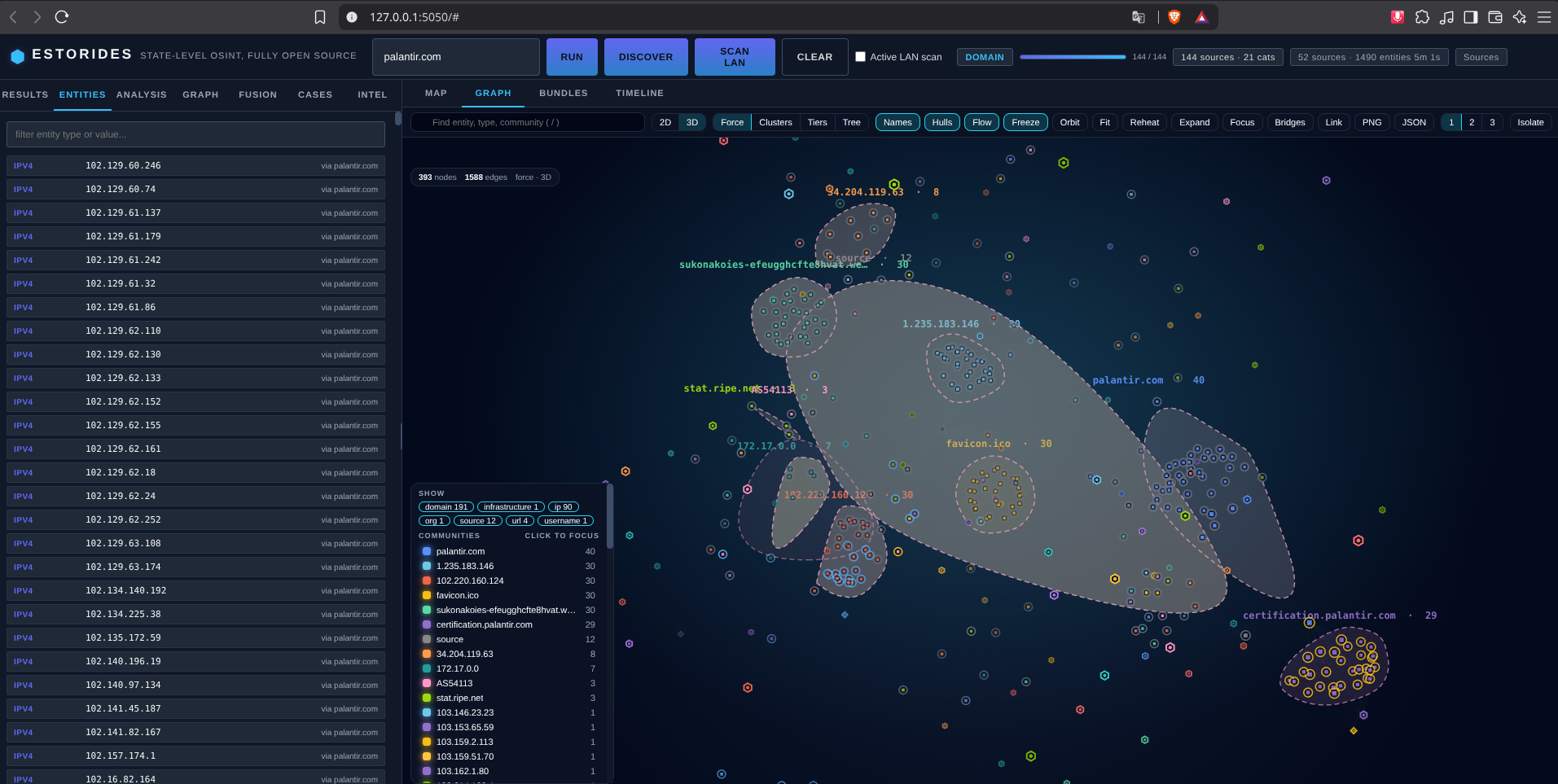Click the RUN button
The image size is (1558, 784).
pos(572,57)
